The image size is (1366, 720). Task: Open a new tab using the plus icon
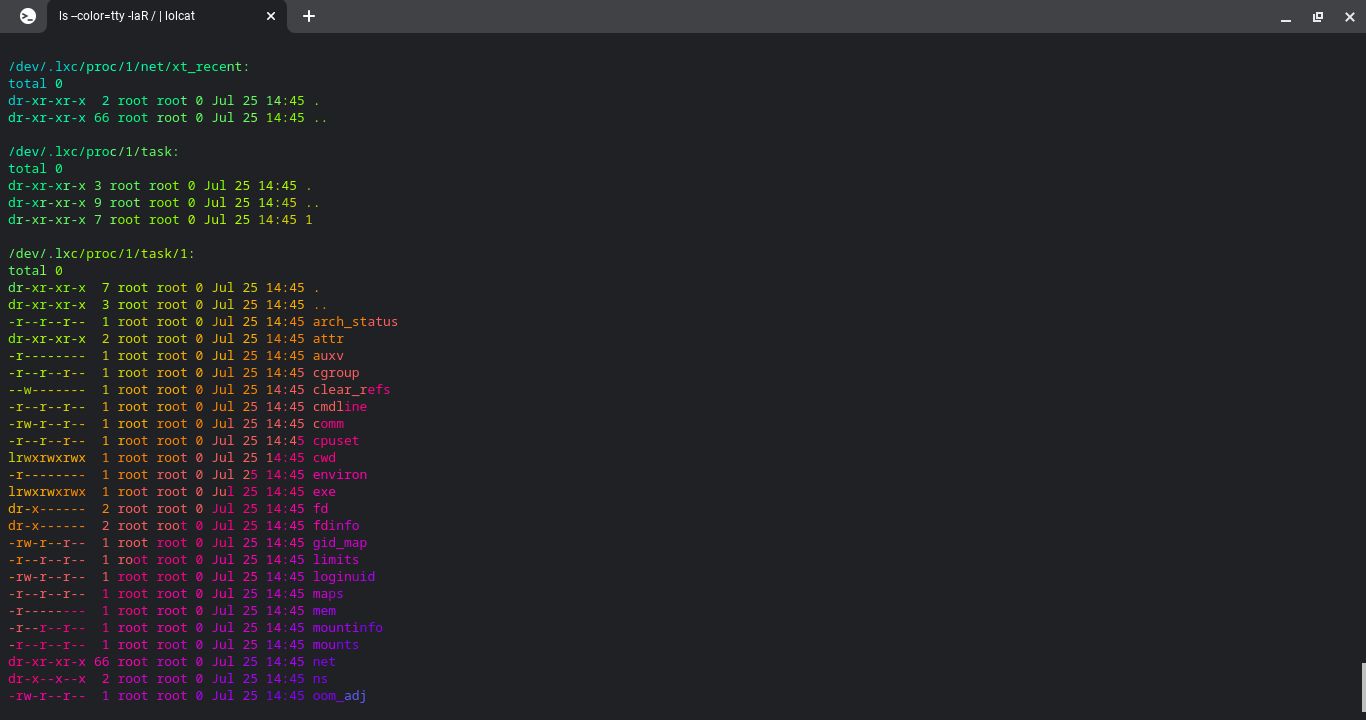pyautogui.click(x=309, y=16)
